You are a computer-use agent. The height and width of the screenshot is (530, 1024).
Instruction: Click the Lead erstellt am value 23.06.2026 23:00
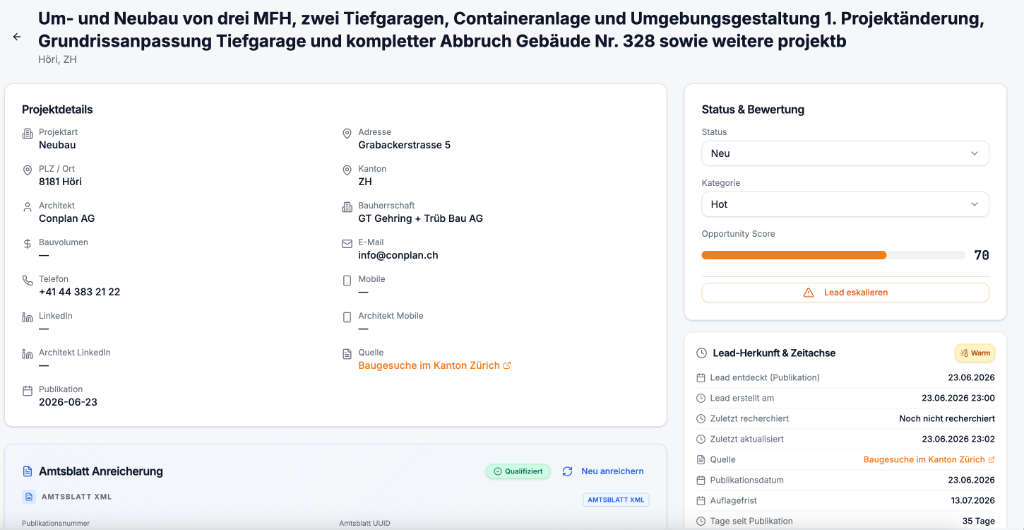coord(958,398)
